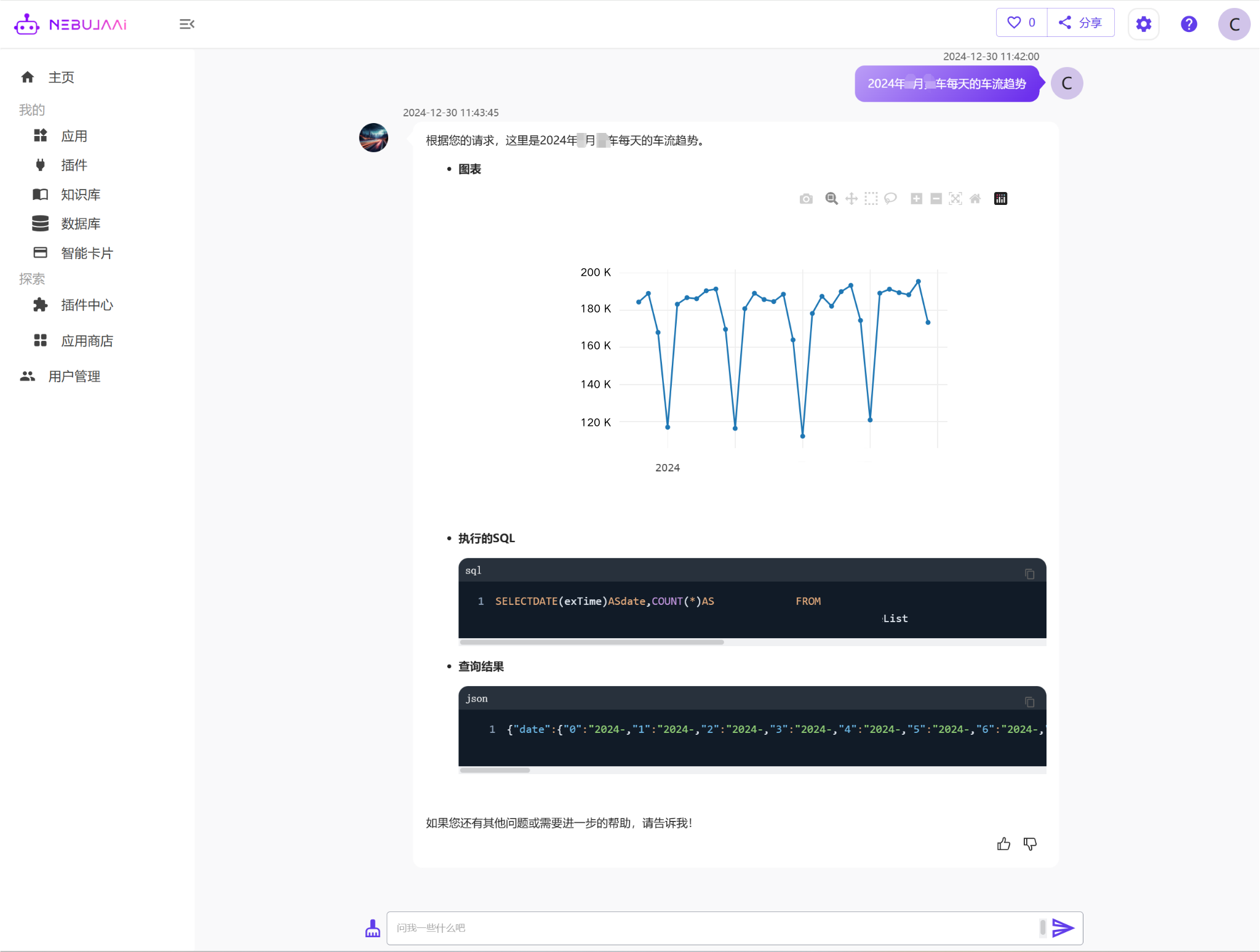Choose the lasso select chart tool
1260x952 pixels.
[890, 199]
